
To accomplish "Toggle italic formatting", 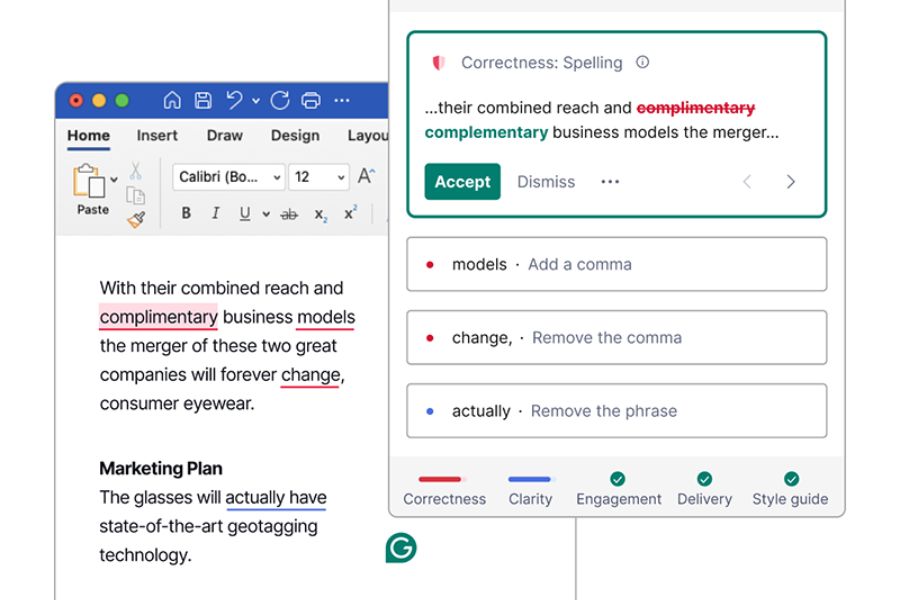I will [x=215, y=214].
